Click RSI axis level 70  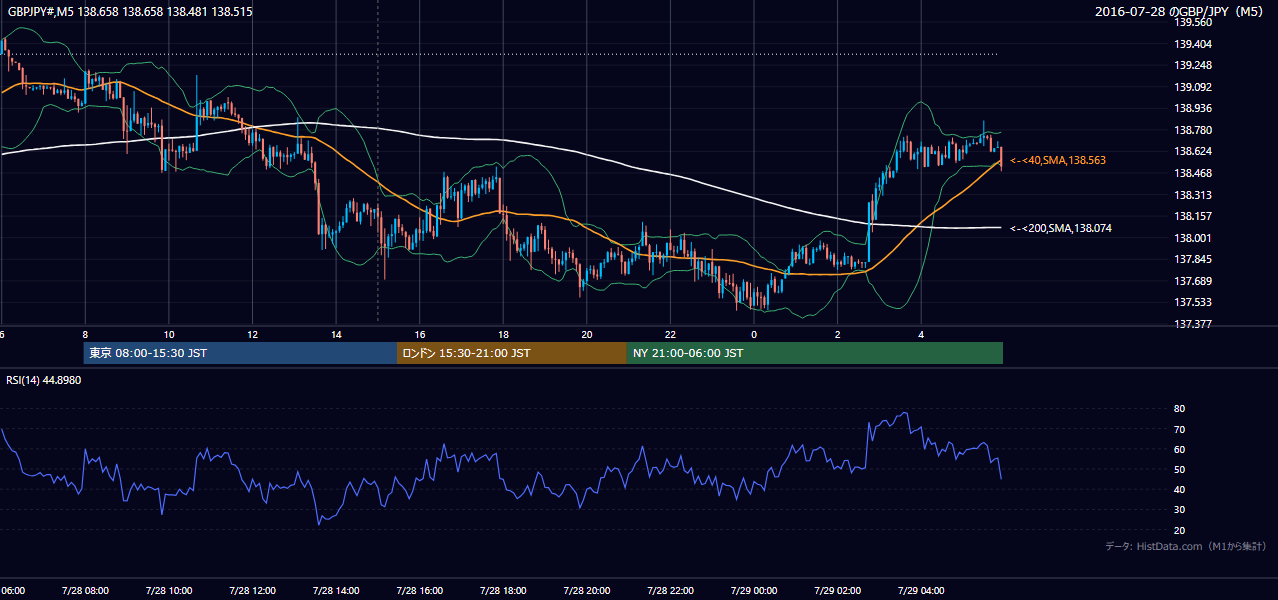coord(1180,429)
